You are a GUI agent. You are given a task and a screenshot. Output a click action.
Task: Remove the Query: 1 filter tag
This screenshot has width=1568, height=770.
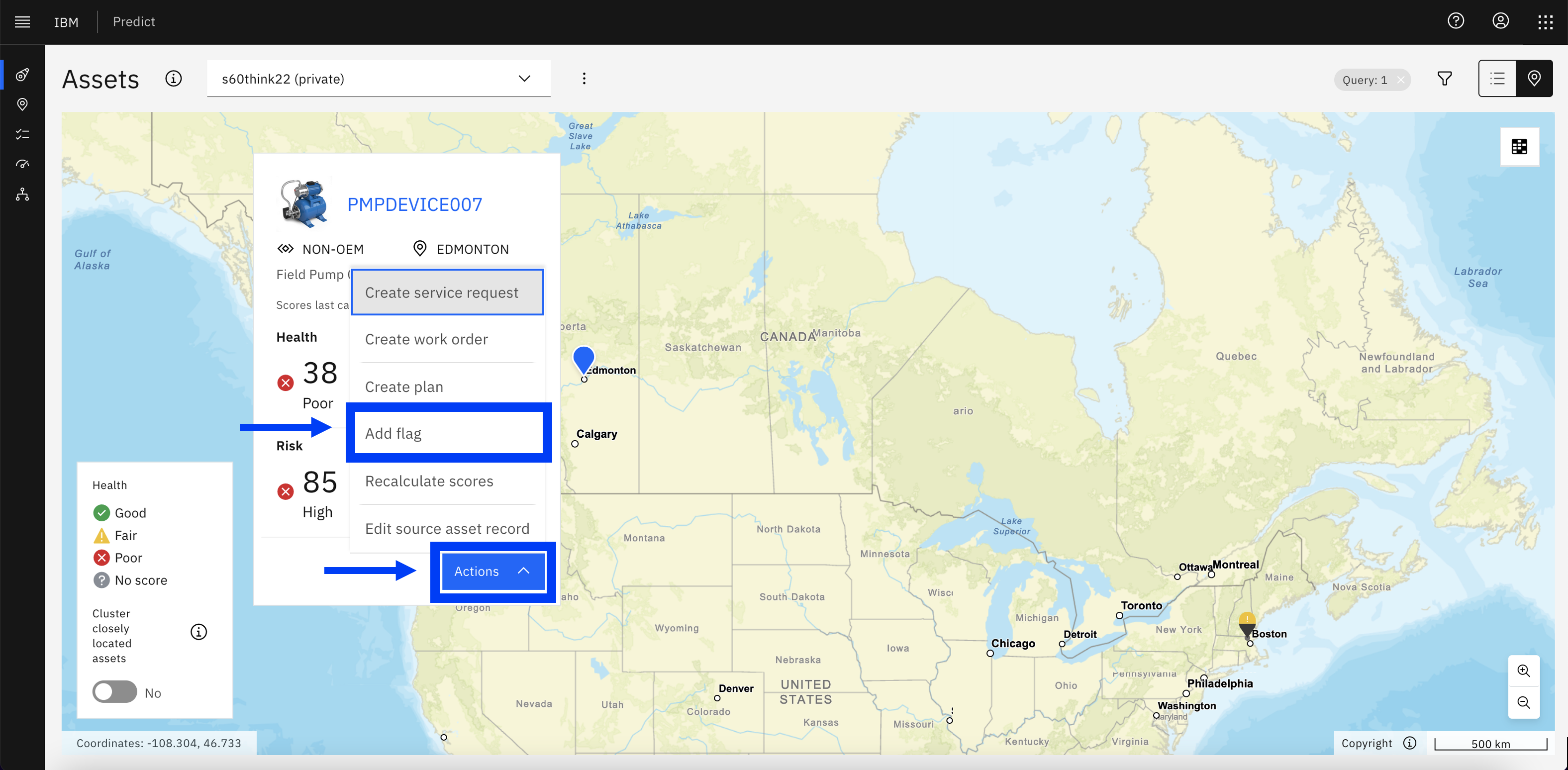1401,80
